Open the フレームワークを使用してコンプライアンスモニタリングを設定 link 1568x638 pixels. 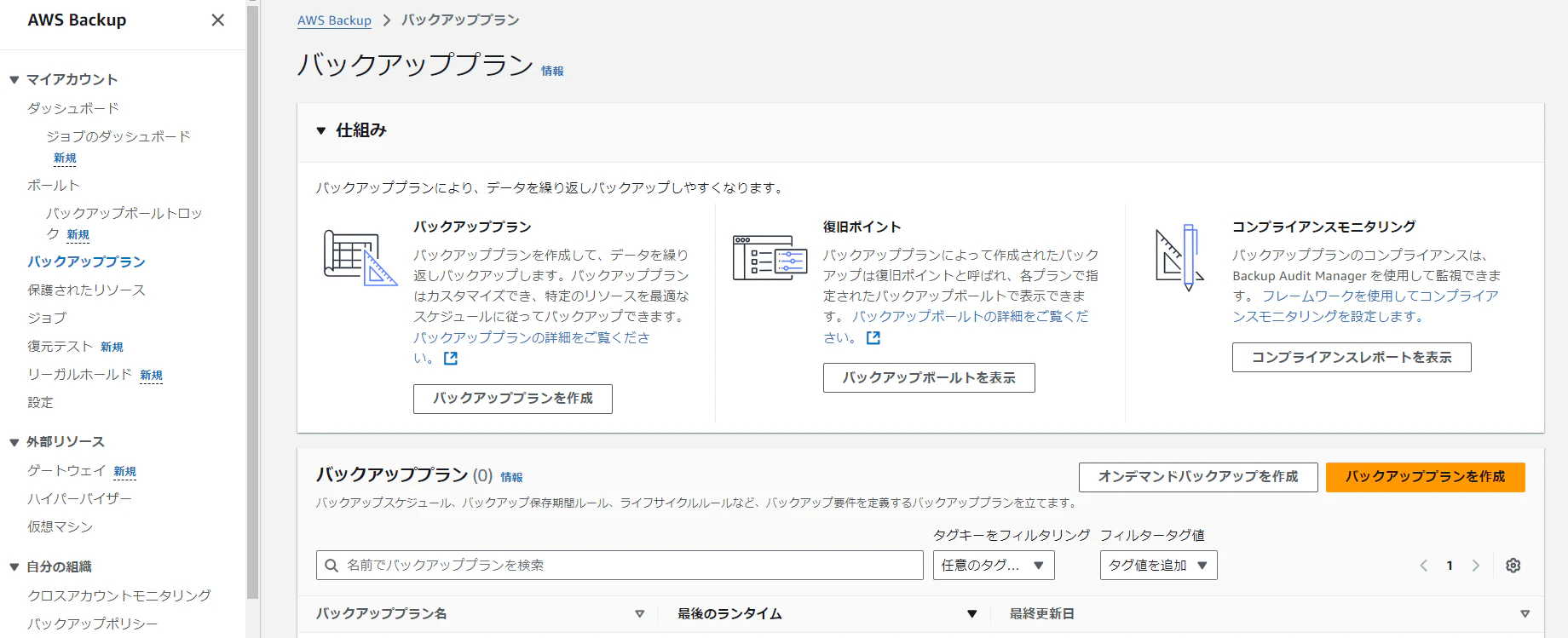point(1365,306)
